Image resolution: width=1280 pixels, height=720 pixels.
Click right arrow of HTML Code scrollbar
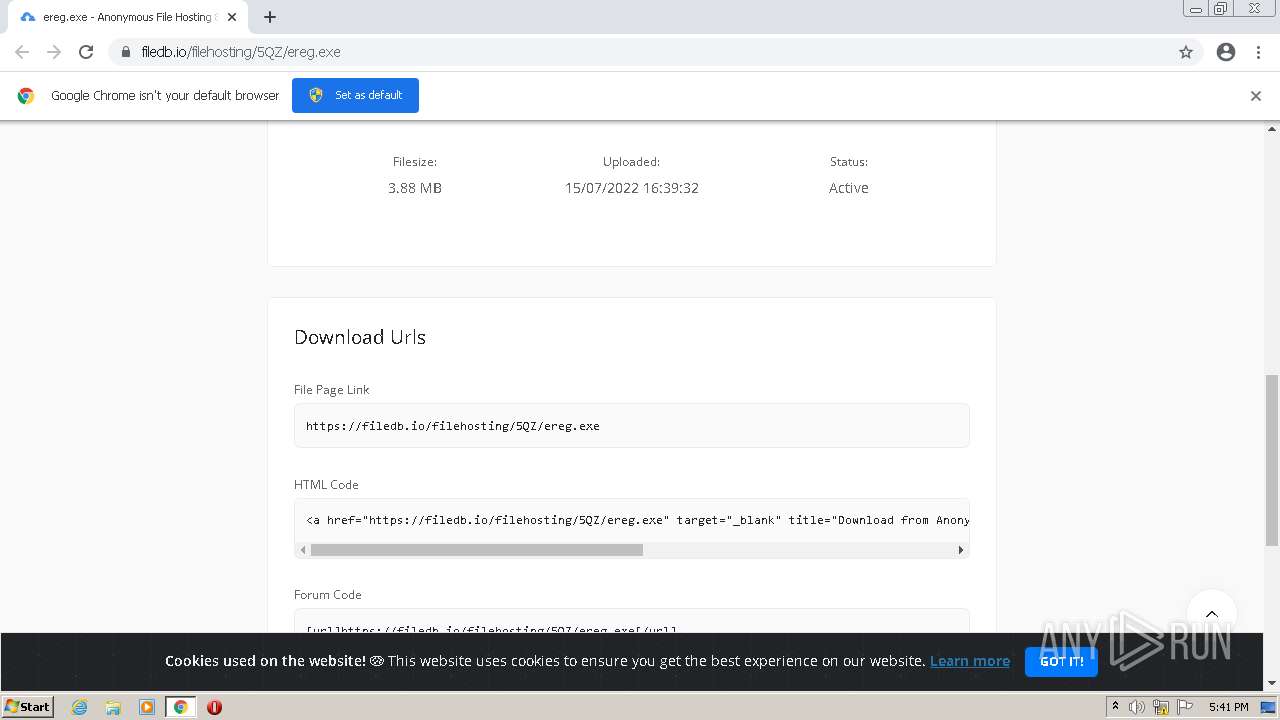(x=961, y=550)
